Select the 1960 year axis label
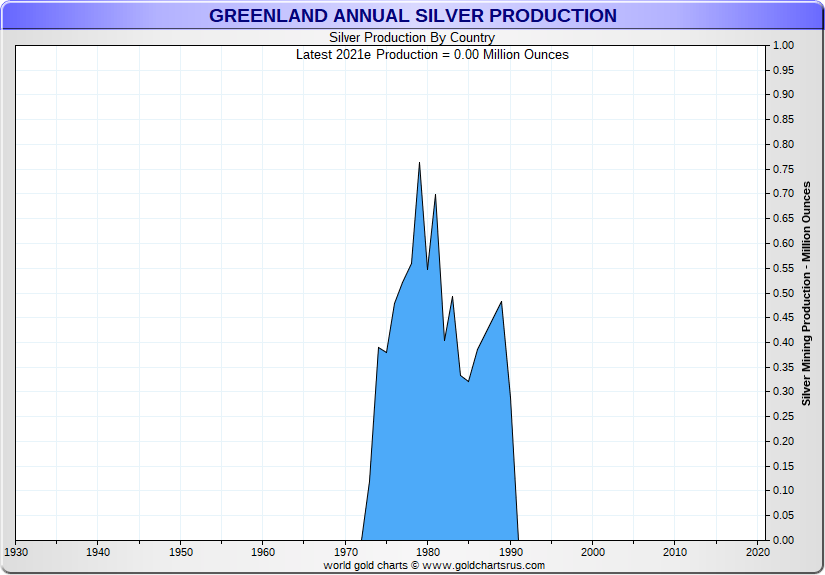825x575 pixels. coord(263,552)
